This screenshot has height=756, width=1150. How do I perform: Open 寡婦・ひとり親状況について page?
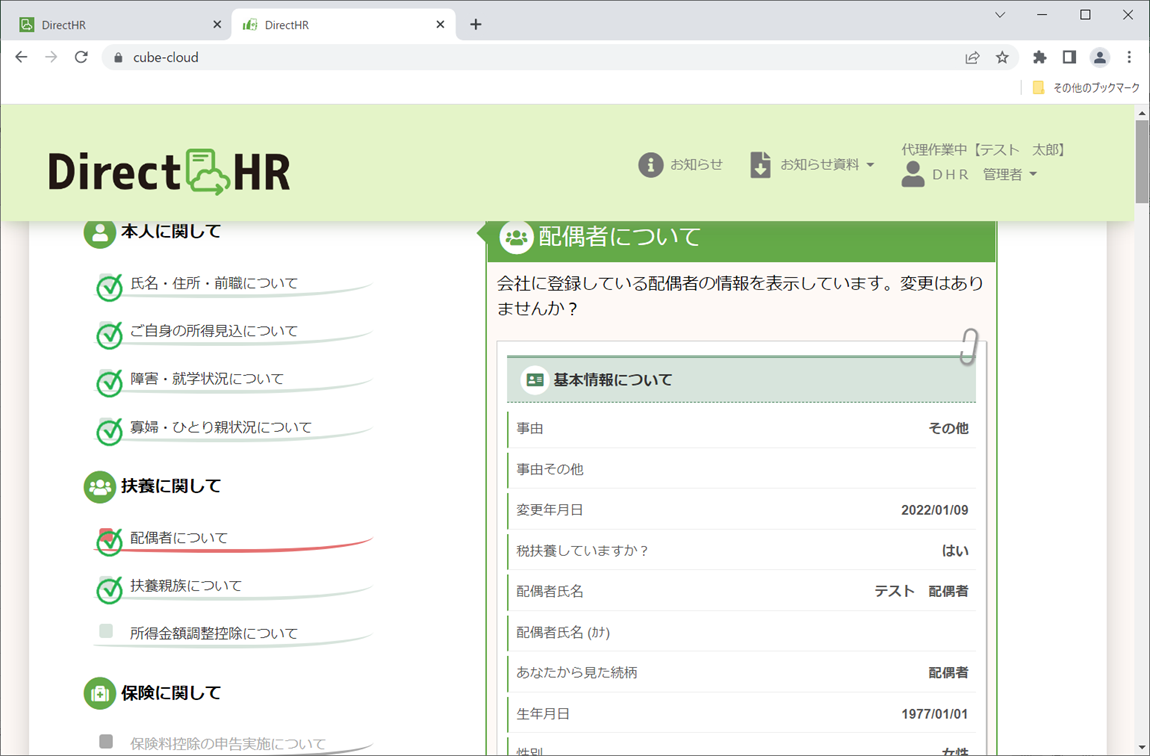221,427
